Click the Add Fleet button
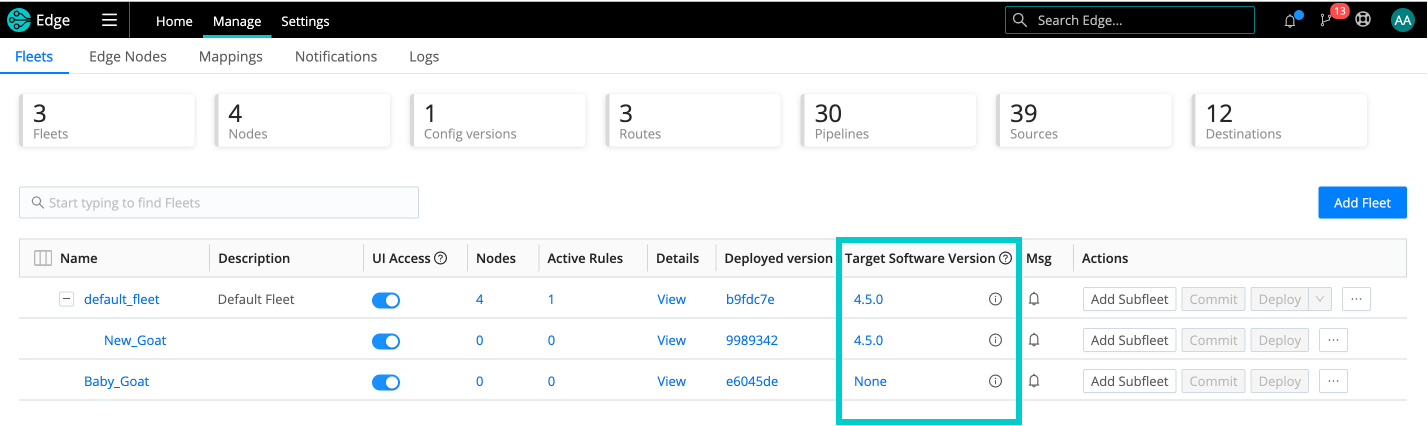The width and height of the screenshot is (1428, 426). (x=1362, y=202)
